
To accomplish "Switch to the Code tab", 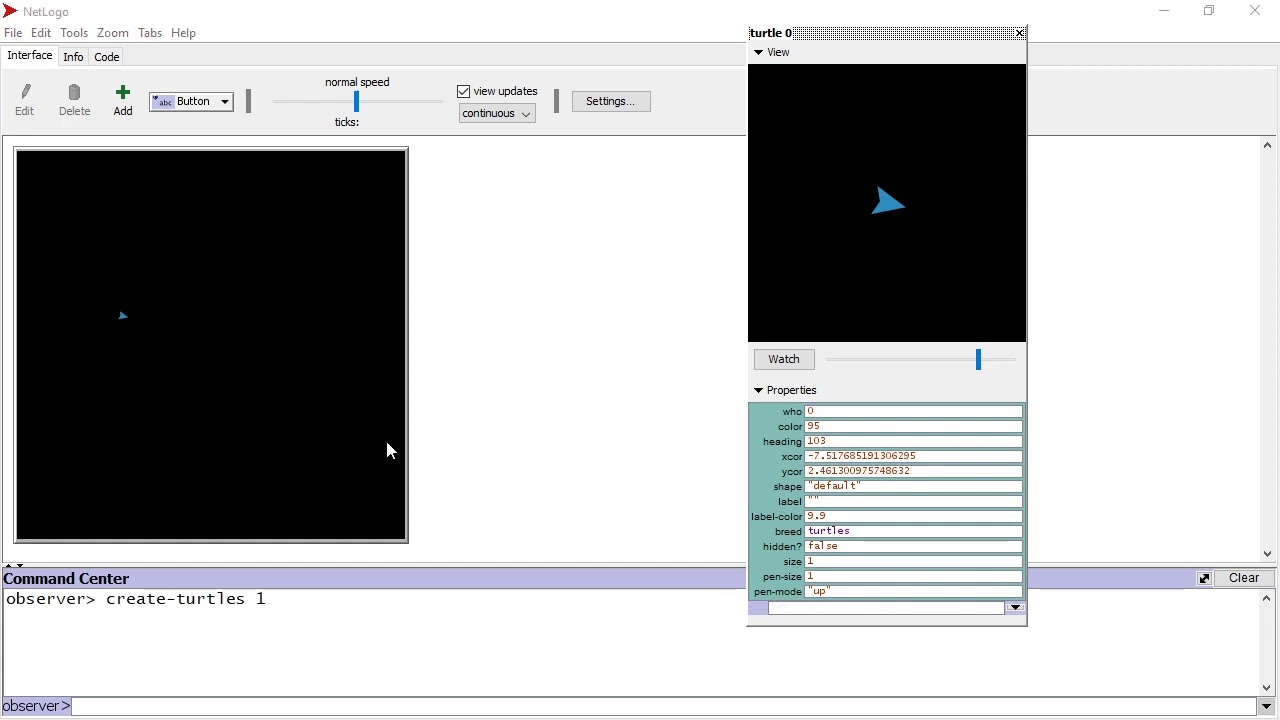I will tap(107, 57).
